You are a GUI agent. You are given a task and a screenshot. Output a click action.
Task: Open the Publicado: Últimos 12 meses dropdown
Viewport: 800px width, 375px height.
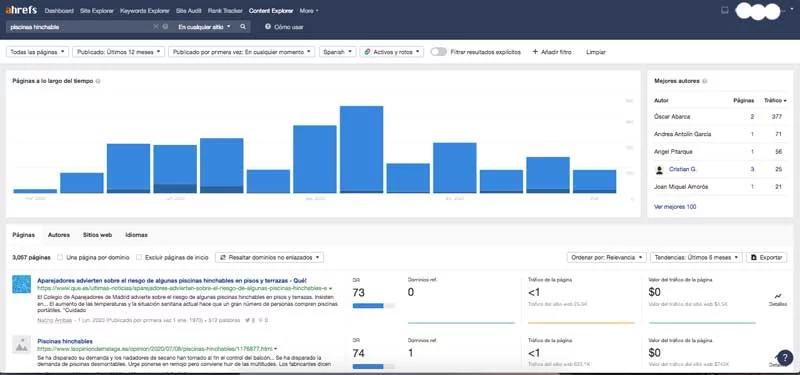click(118, 52)
